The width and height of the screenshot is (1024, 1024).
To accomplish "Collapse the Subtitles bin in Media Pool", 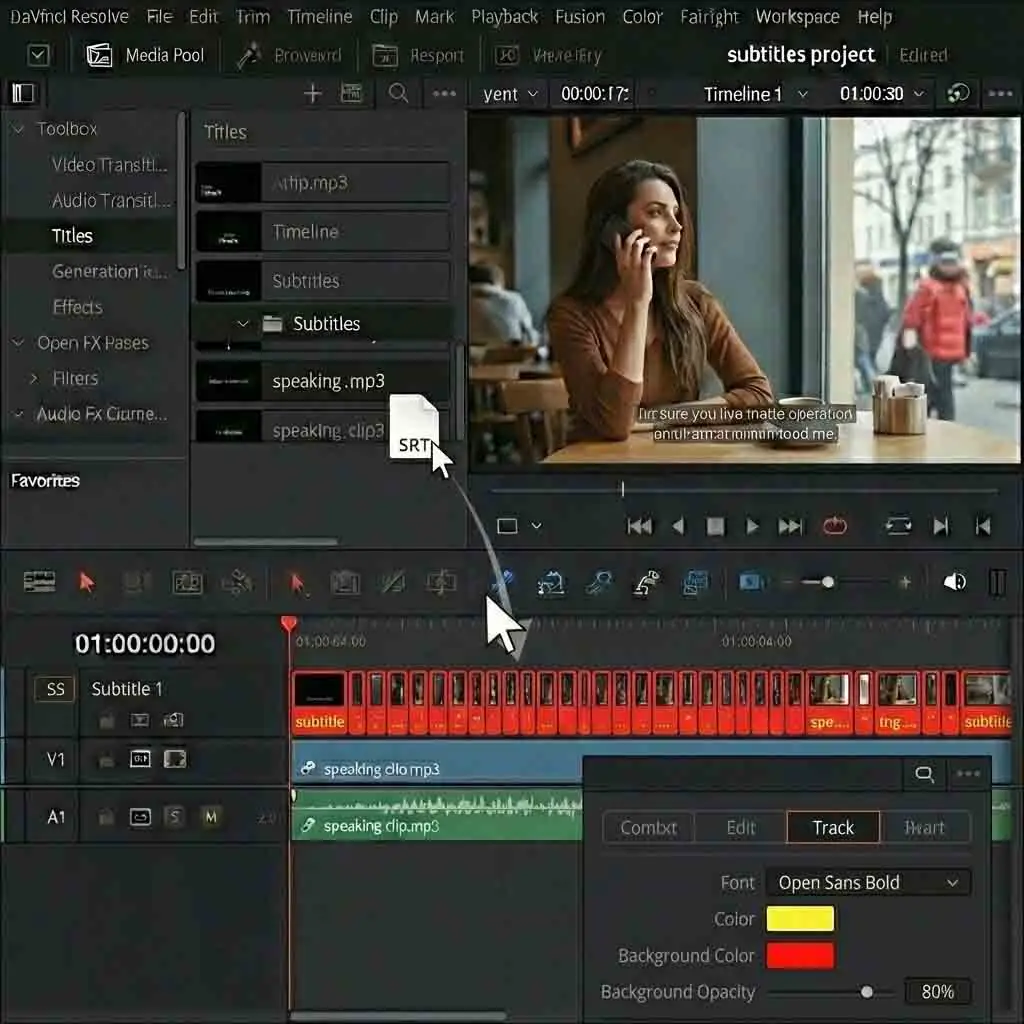I will [x=243, y=323].
